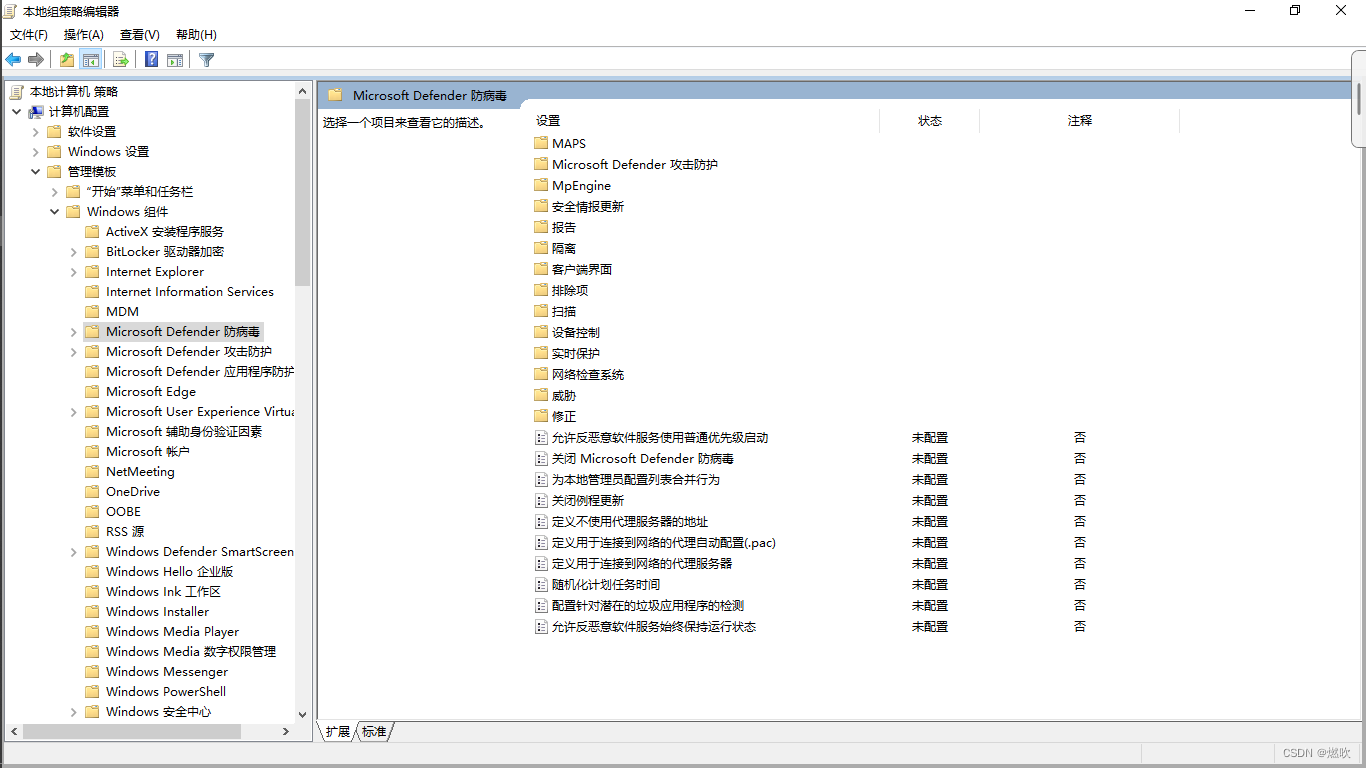This screenshot has height=768, width=1366.
Task: Collapse the Windows 组件 tree node
Action: click(55, 211)
